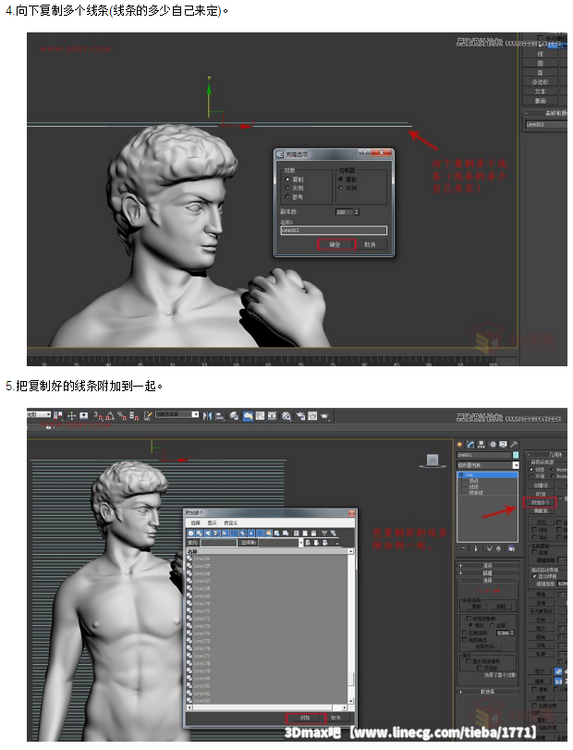Click the teapot Render Production icon
573x750 pixels.
pos(325,416)
